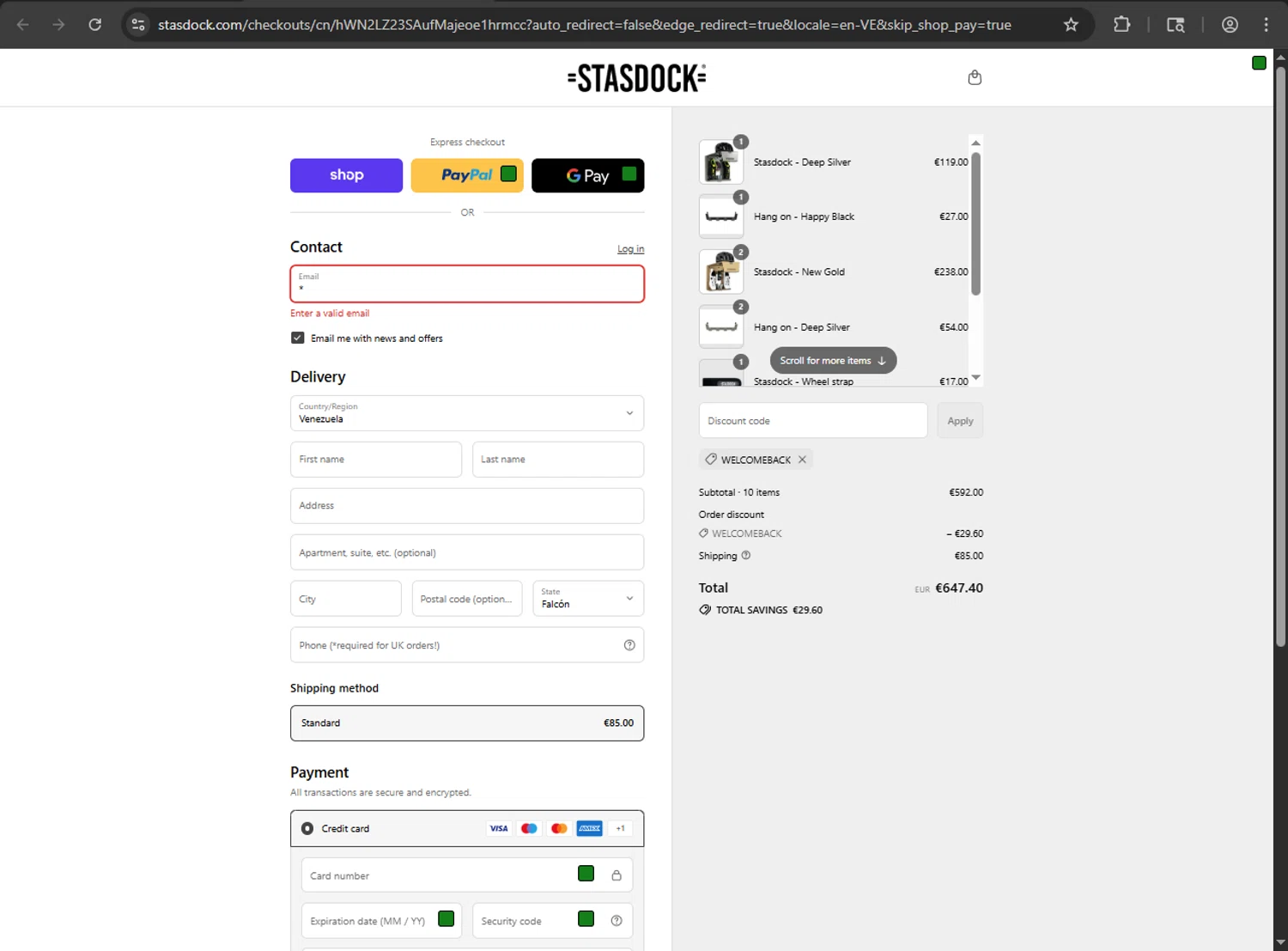Apply the discount code
The height and width of the screenshot is (951, 1288).
click(x=960, y=421)
